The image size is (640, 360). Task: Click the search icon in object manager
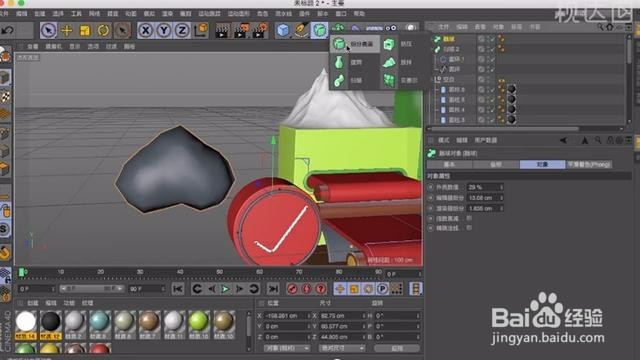click(600, 27)
